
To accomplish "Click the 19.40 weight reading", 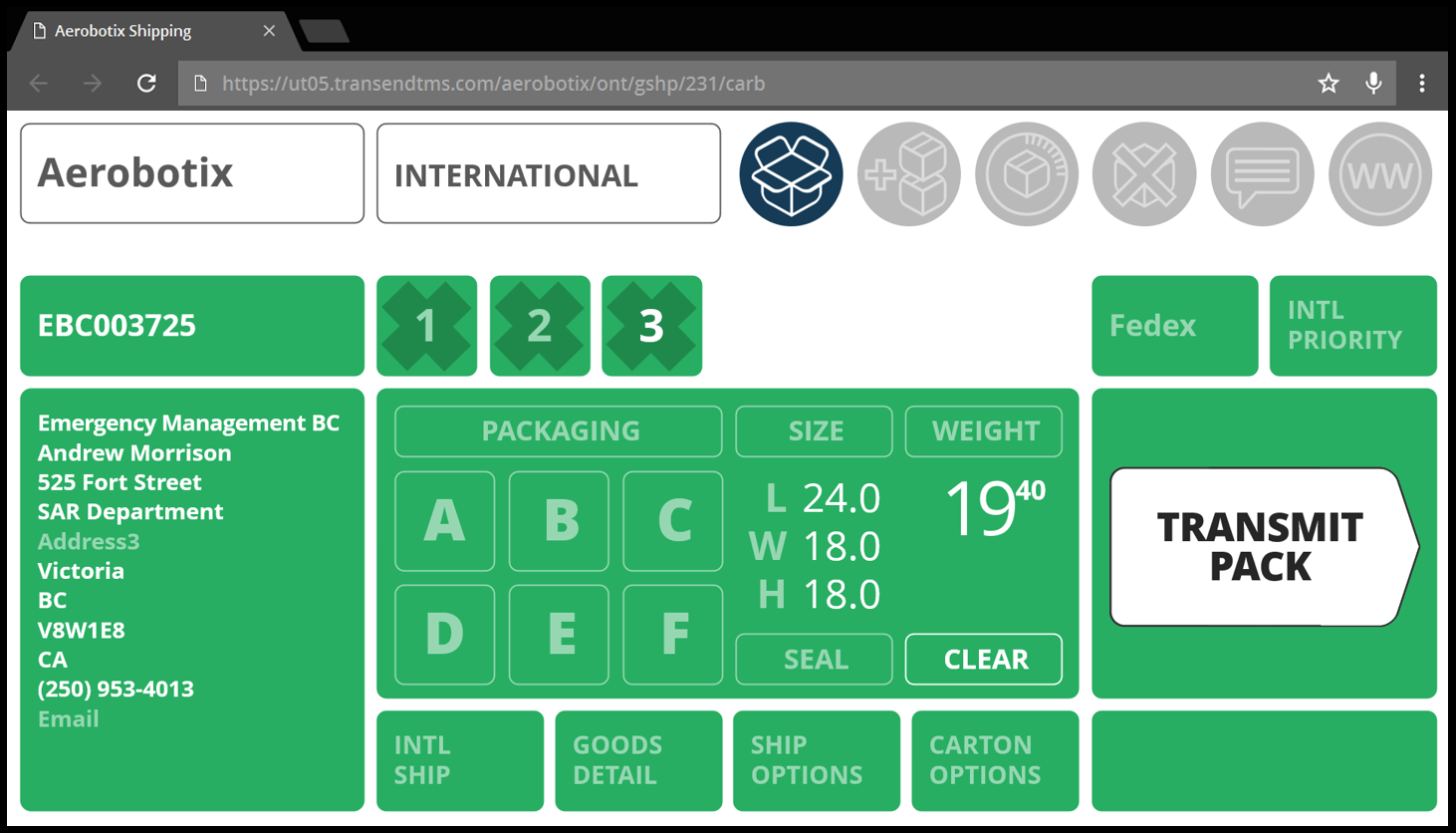I will 992,509.
